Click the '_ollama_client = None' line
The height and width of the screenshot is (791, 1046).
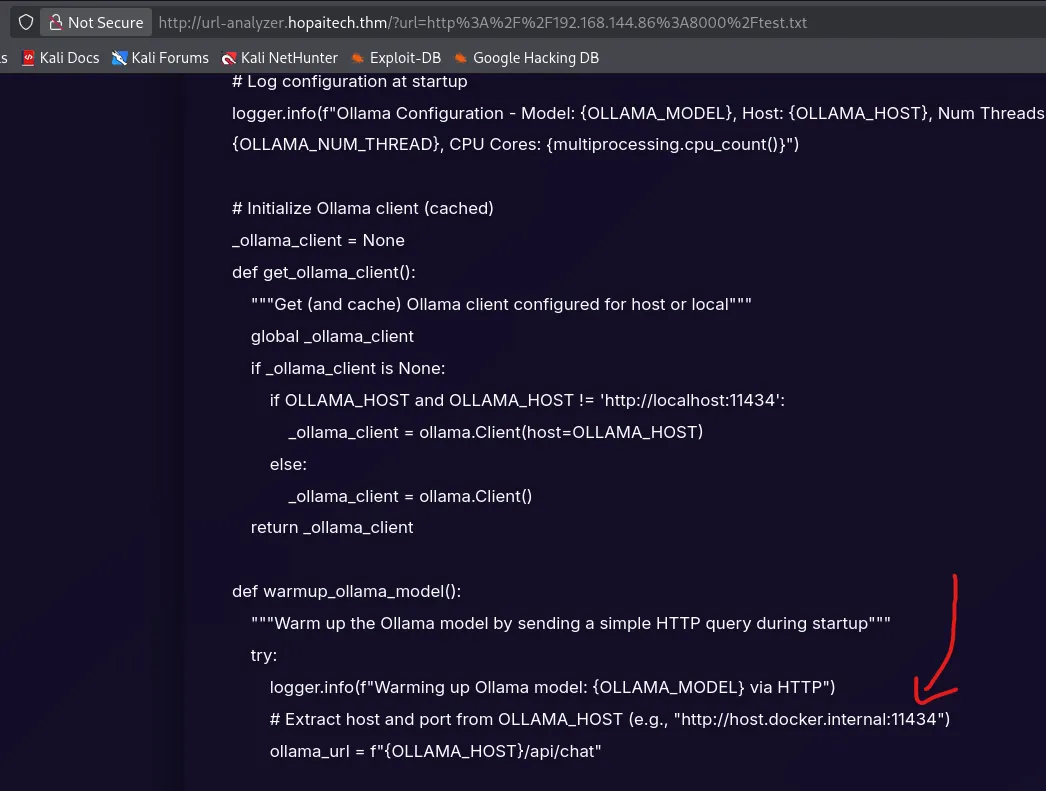click(318, 240)
